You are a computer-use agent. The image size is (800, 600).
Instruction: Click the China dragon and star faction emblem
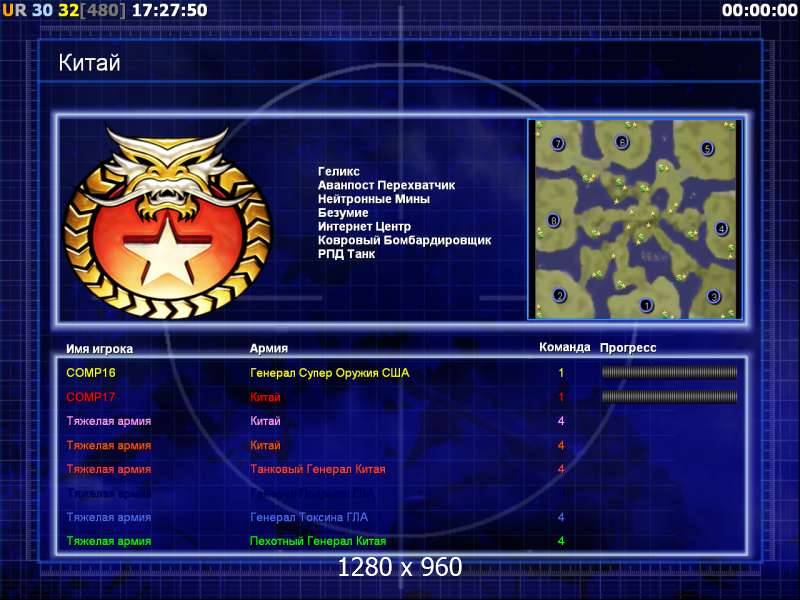167,223
